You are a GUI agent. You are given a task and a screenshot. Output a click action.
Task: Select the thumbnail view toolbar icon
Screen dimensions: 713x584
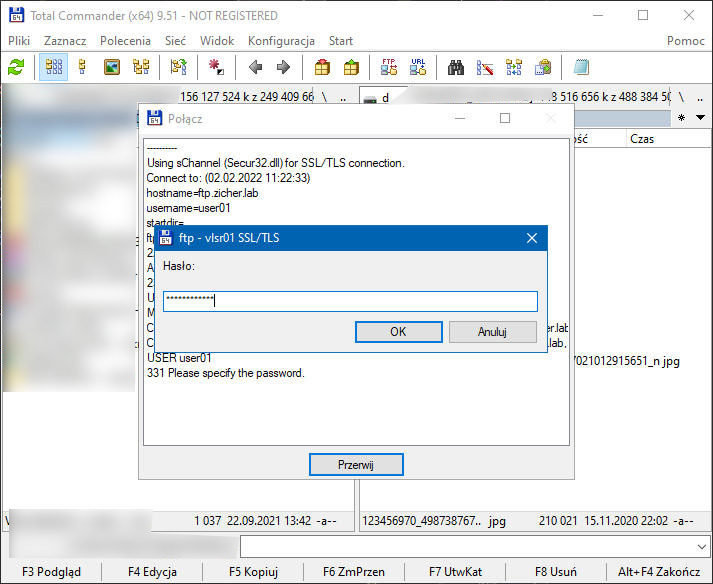point(112,67)
